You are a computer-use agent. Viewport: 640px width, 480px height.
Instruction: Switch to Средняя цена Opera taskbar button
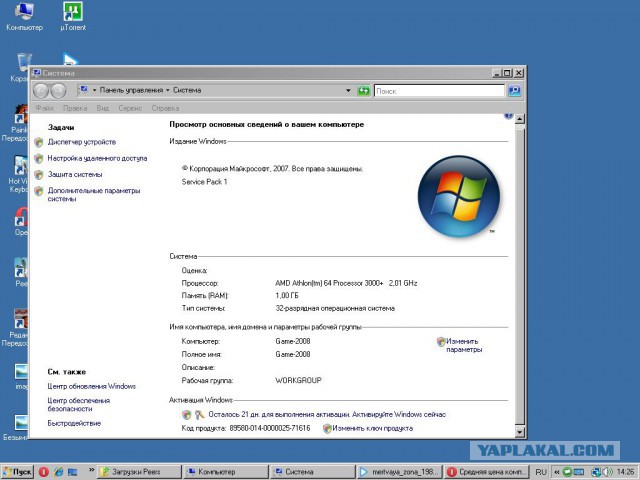coord(487,472)
